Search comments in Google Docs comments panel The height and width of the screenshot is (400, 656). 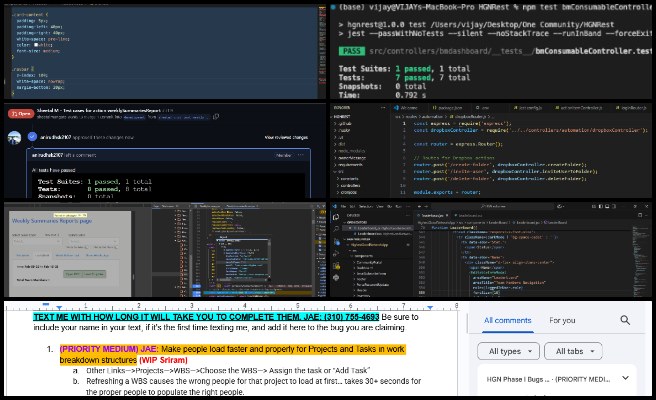point(625,320)
